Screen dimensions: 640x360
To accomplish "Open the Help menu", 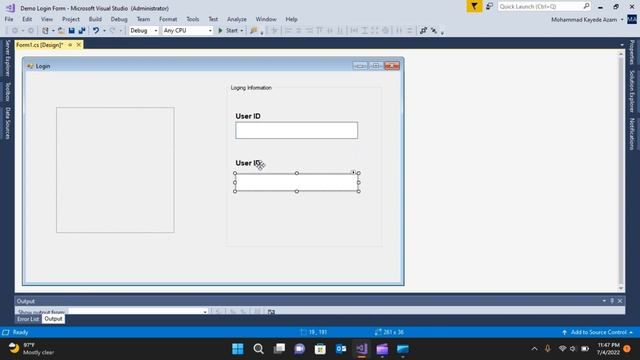I will 291,19.
